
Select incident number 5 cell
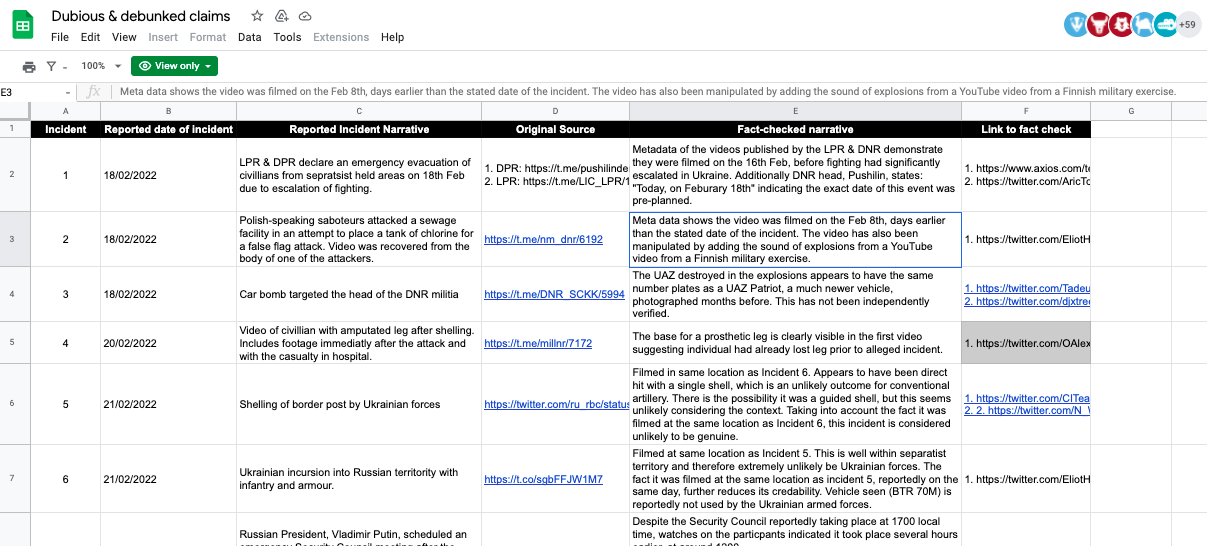tap(66, 404)
